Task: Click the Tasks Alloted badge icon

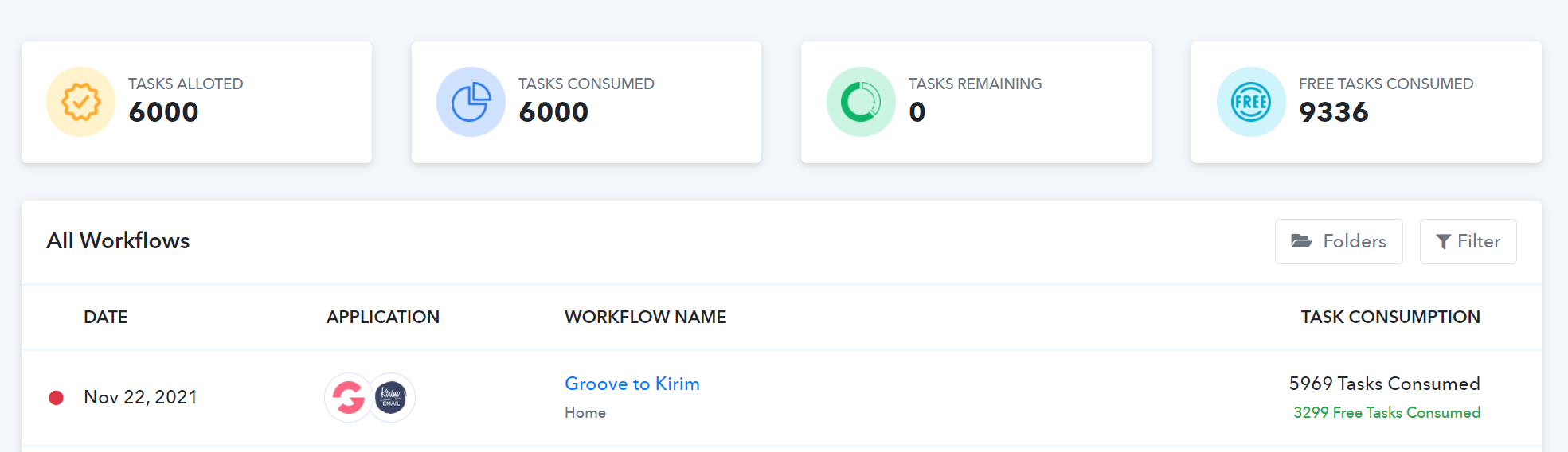Action: point(80,102)
